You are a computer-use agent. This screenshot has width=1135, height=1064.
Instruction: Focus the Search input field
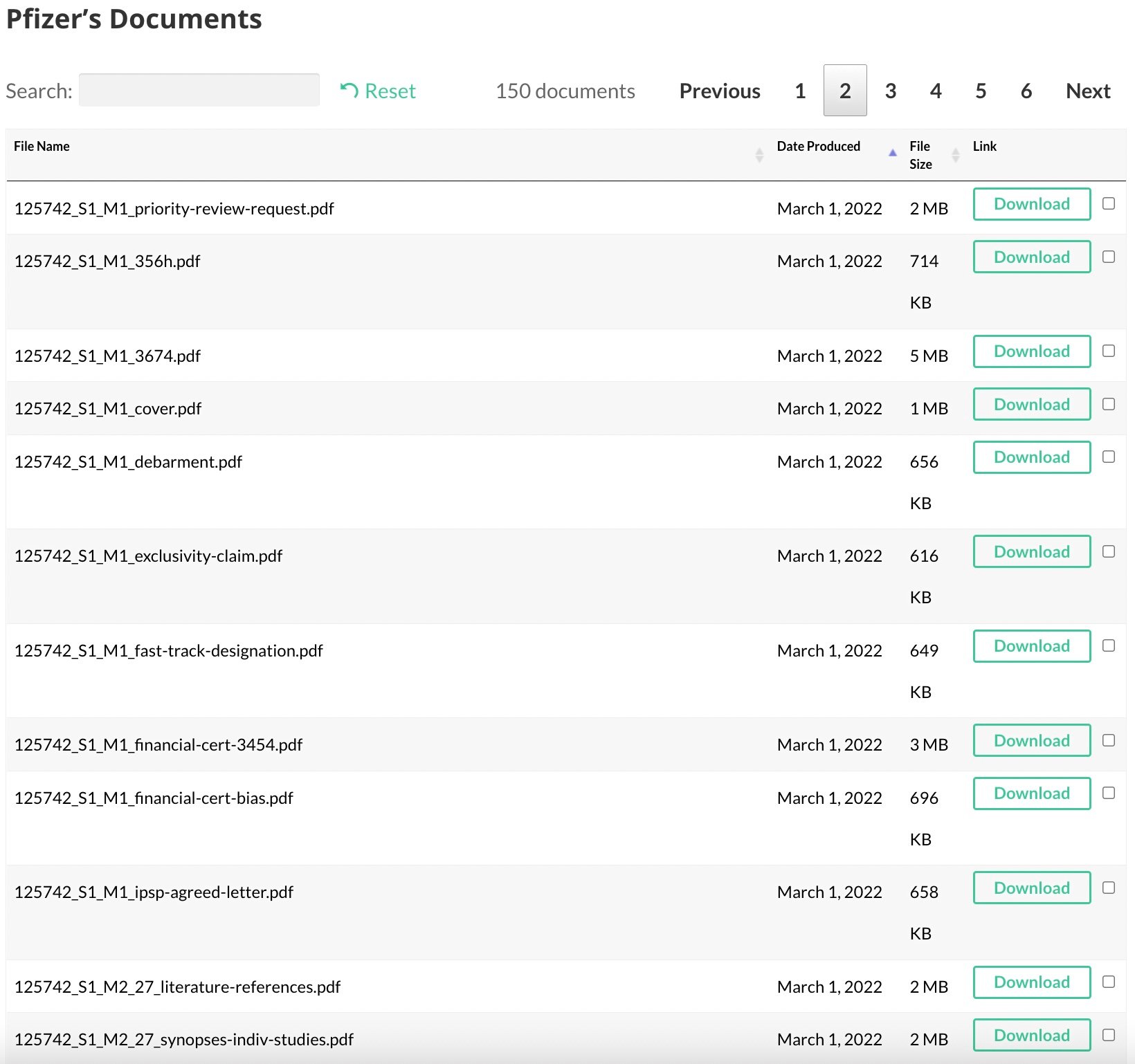[x=199, y=90]
